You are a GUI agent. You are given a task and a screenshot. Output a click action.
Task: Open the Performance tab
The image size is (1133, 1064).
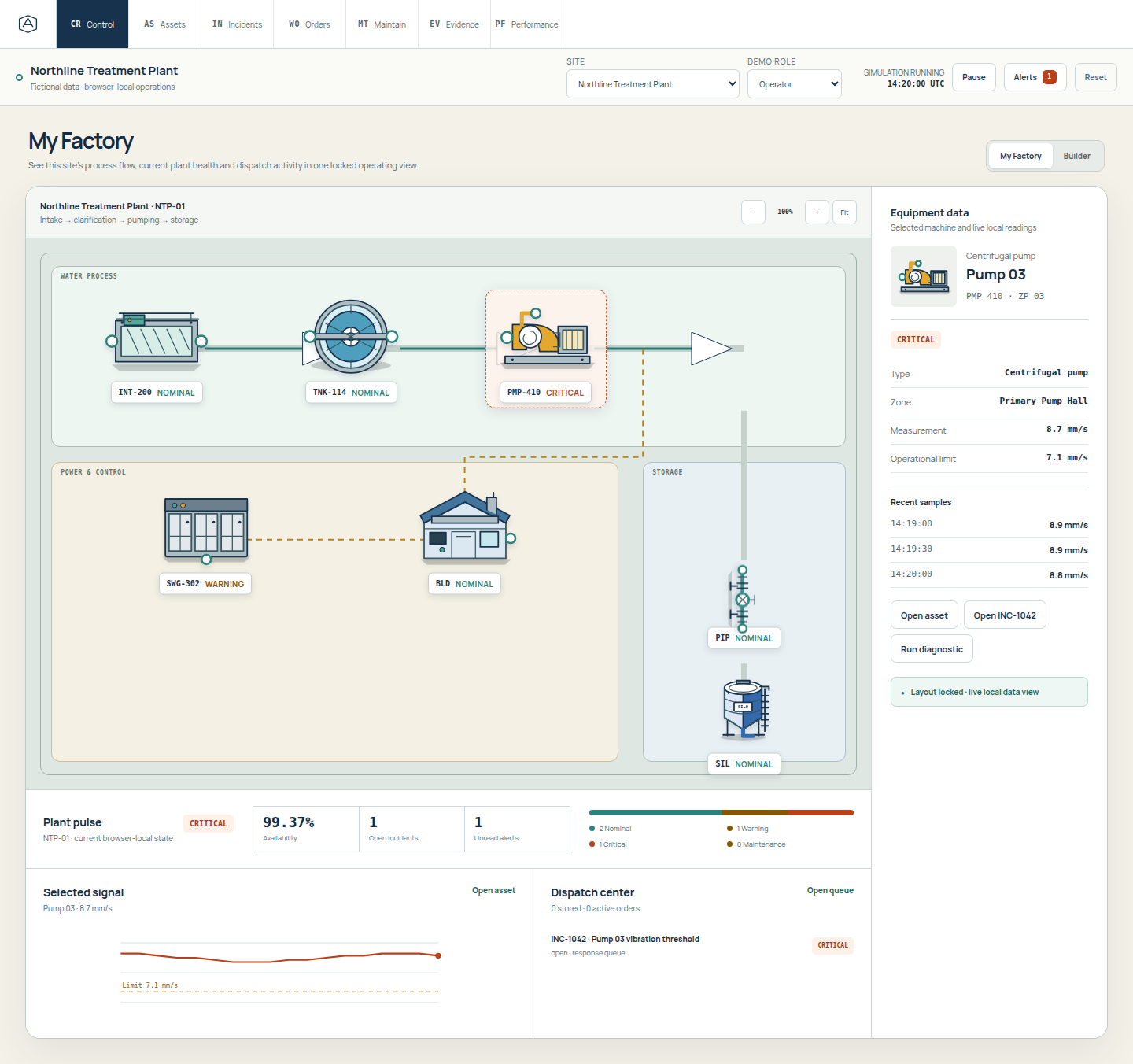click(x=526, y=24)
